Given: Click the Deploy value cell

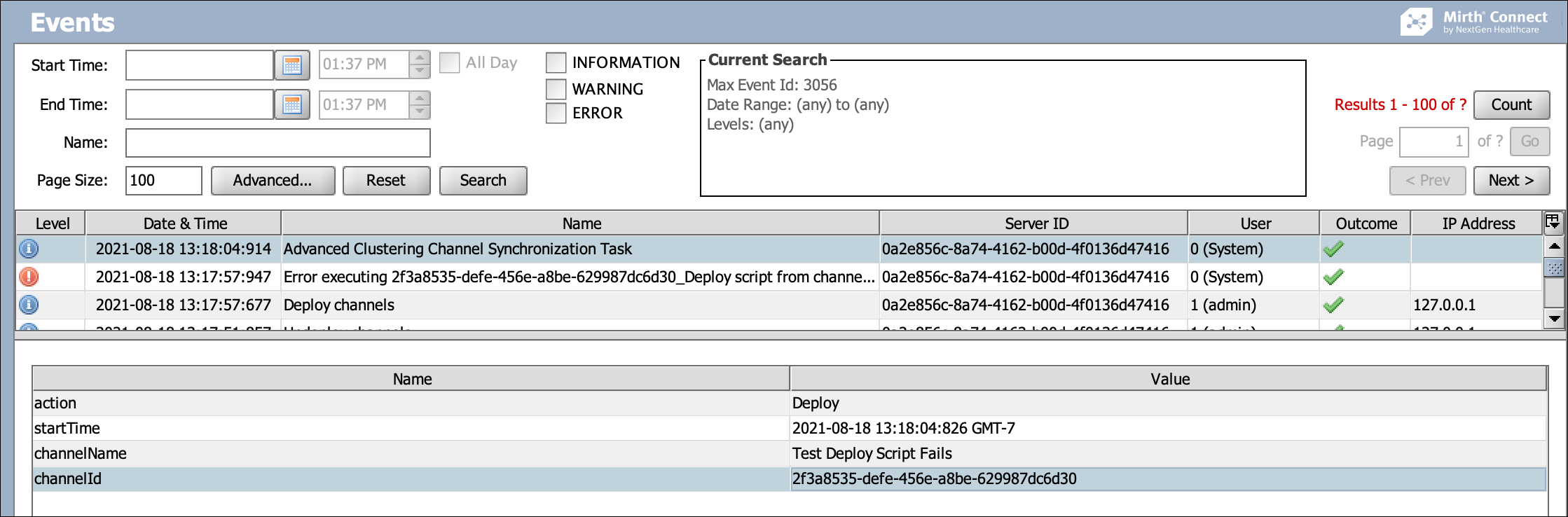Looking at the screenshot, I should point(1169,403).
